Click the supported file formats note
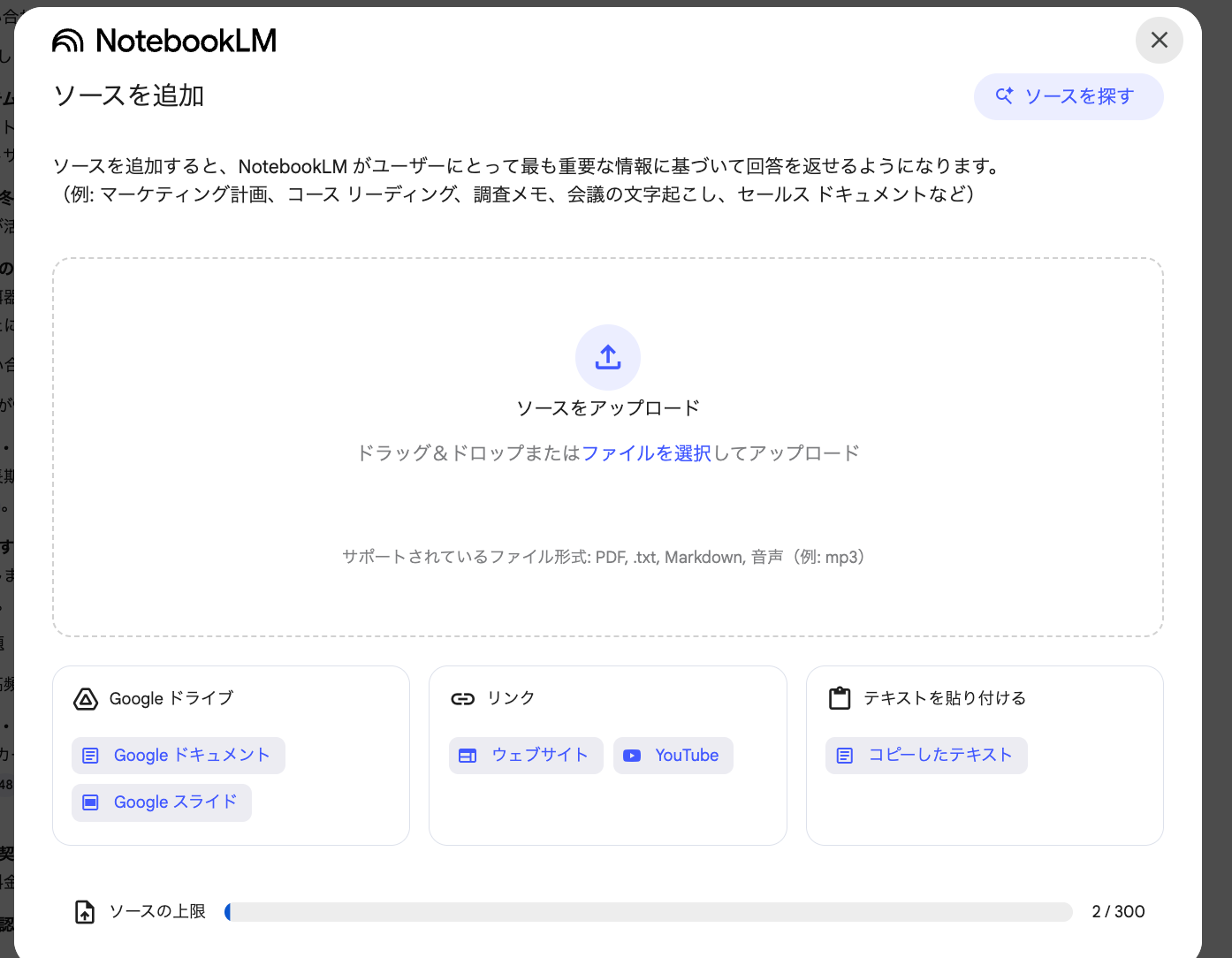Viewport: 1232px width, 958px height. point(608,557)
